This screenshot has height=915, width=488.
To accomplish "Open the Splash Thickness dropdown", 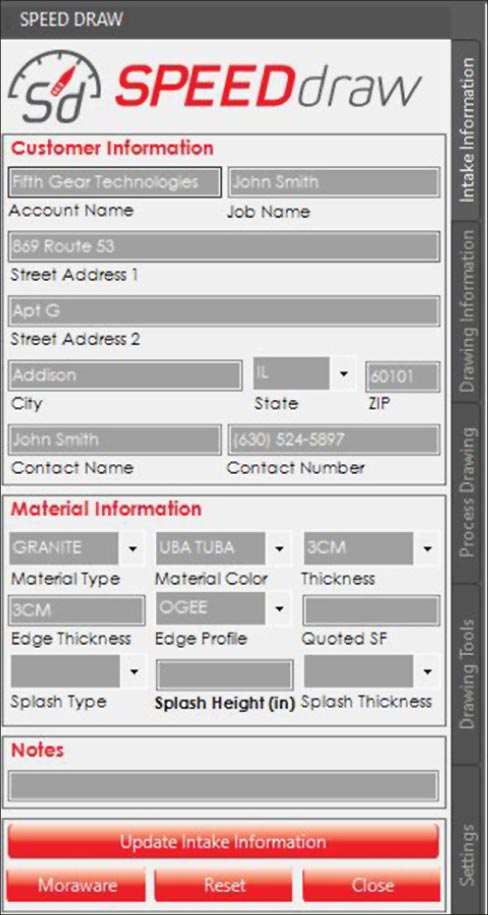I will (427, 671).
